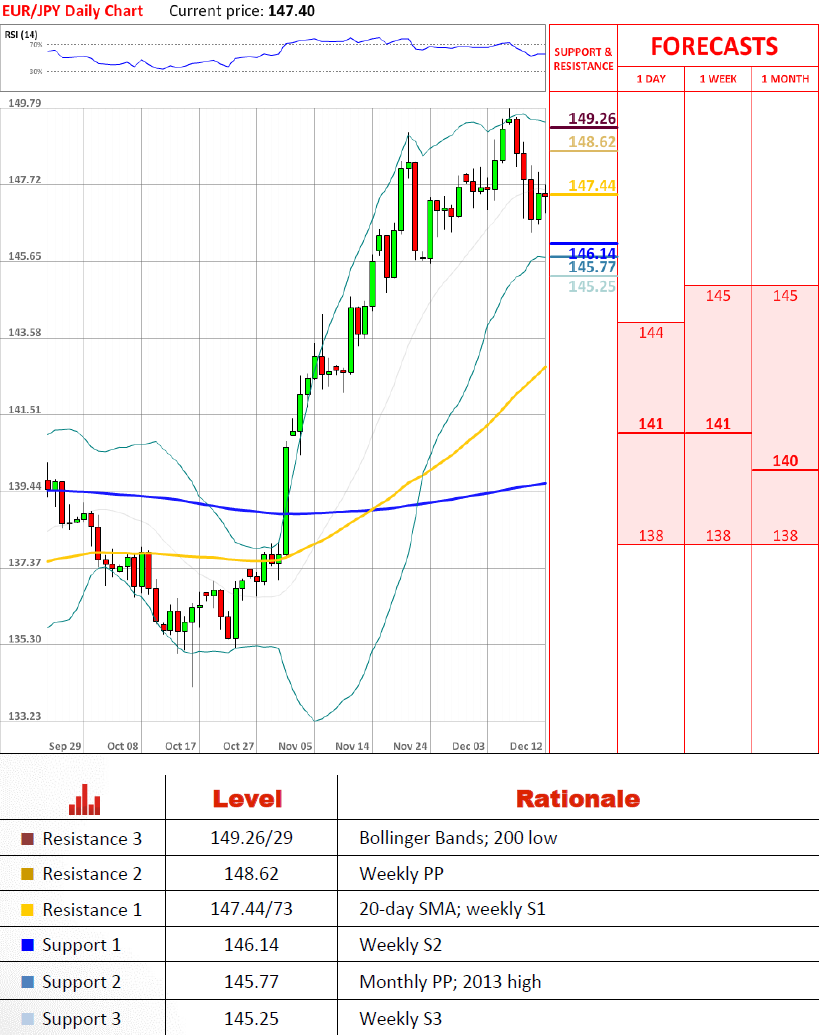This screenshot has width=819, height=1035.
Task: Click the 145.77 level cell in table
Action: 251,982
